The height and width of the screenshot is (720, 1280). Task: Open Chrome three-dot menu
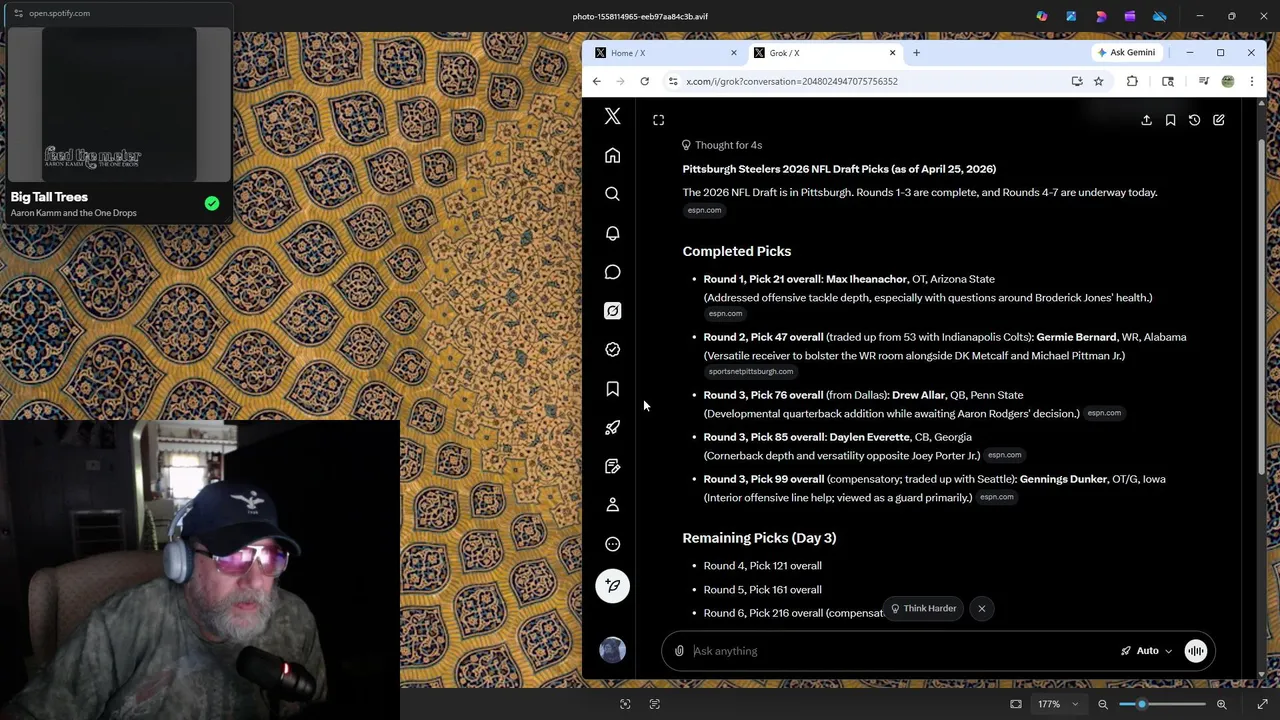point(1251,81)
